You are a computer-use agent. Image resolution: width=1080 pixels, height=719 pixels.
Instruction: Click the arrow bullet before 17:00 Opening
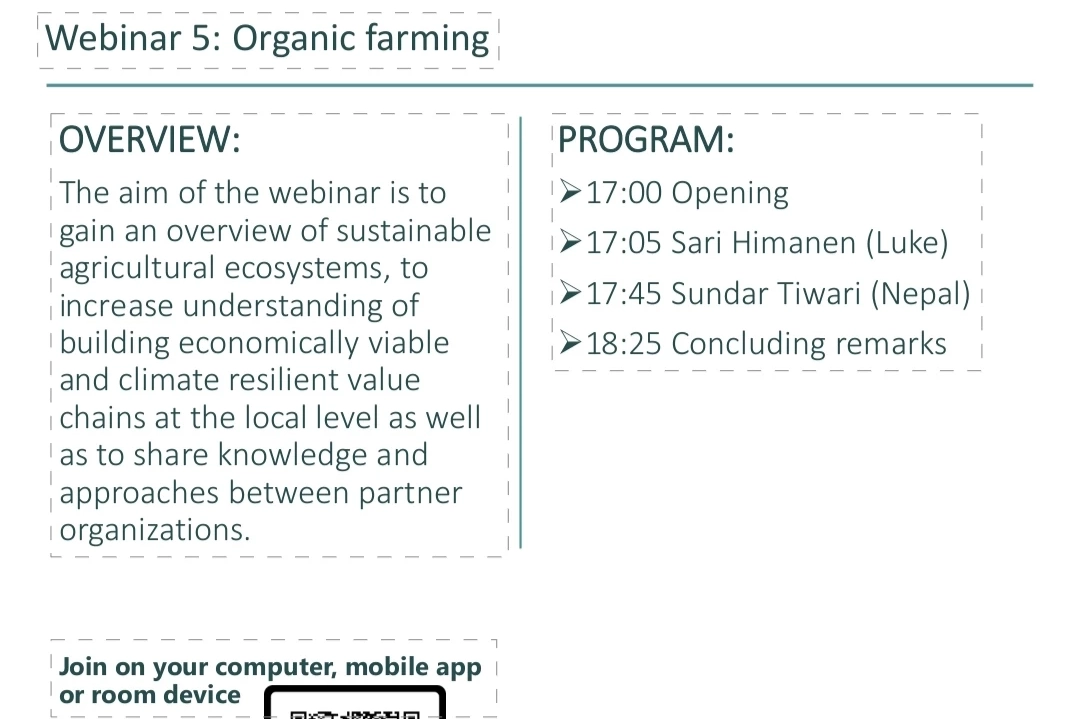(570, 192)
